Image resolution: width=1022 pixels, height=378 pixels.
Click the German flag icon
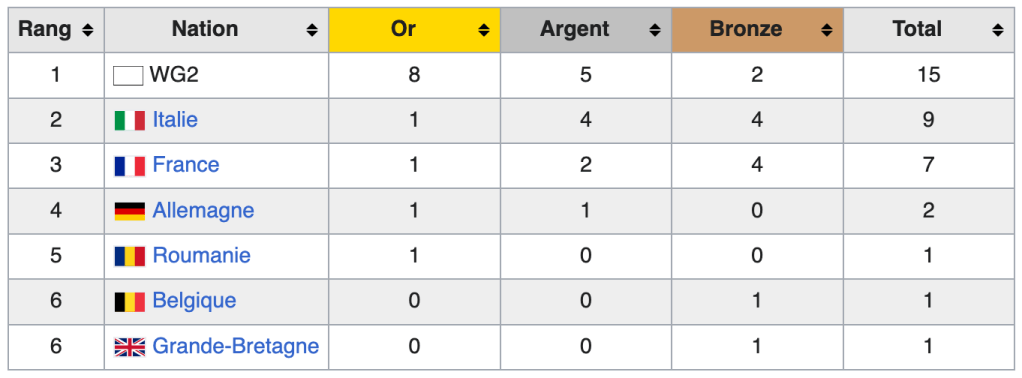130,211
